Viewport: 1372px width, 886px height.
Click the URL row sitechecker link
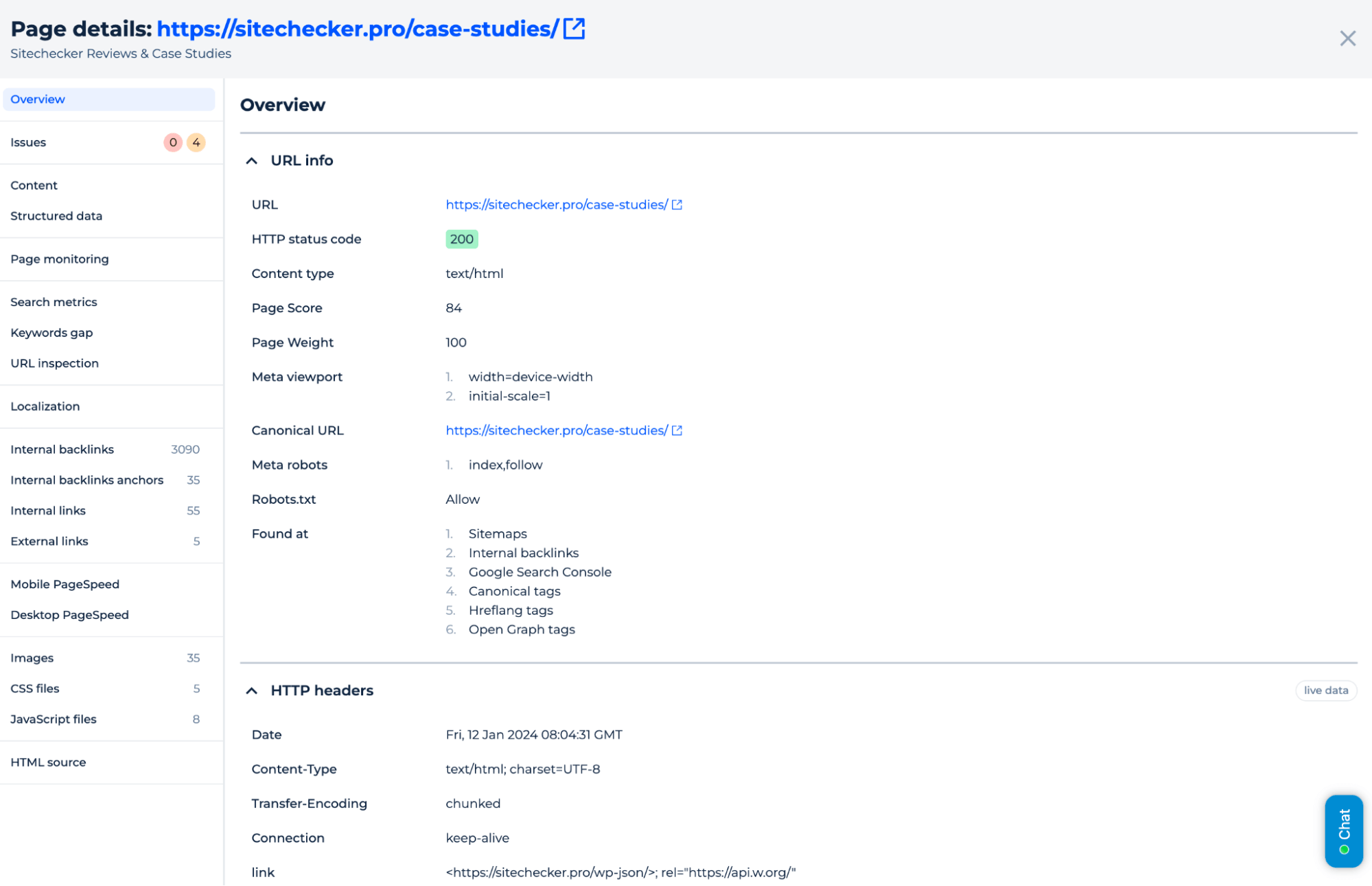(557, 205)
